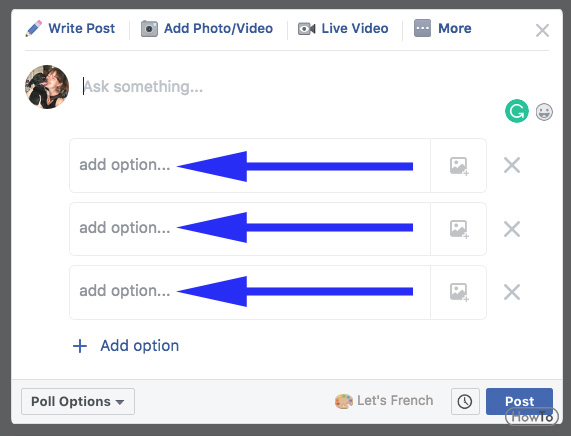Add image to the third poll option

click(459, 292)
